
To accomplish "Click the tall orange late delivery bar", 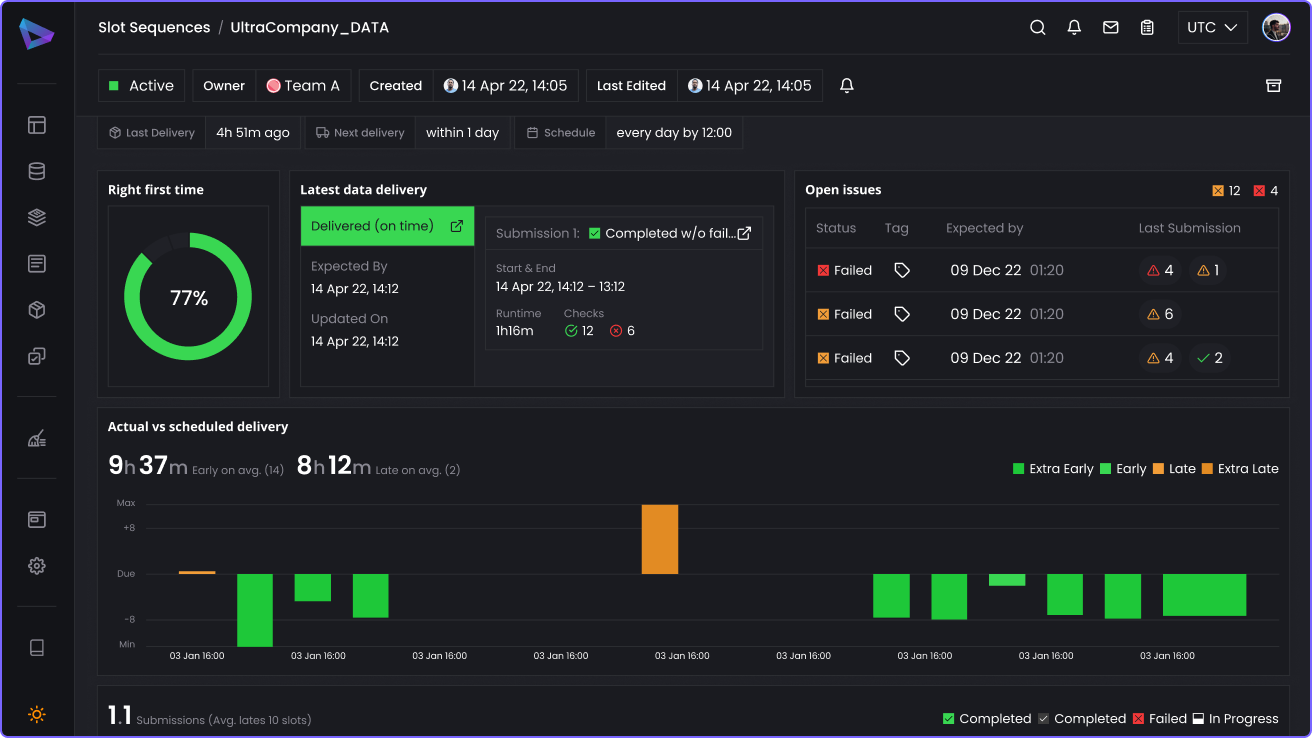I will pyautogui.click(x=659, y=539).
